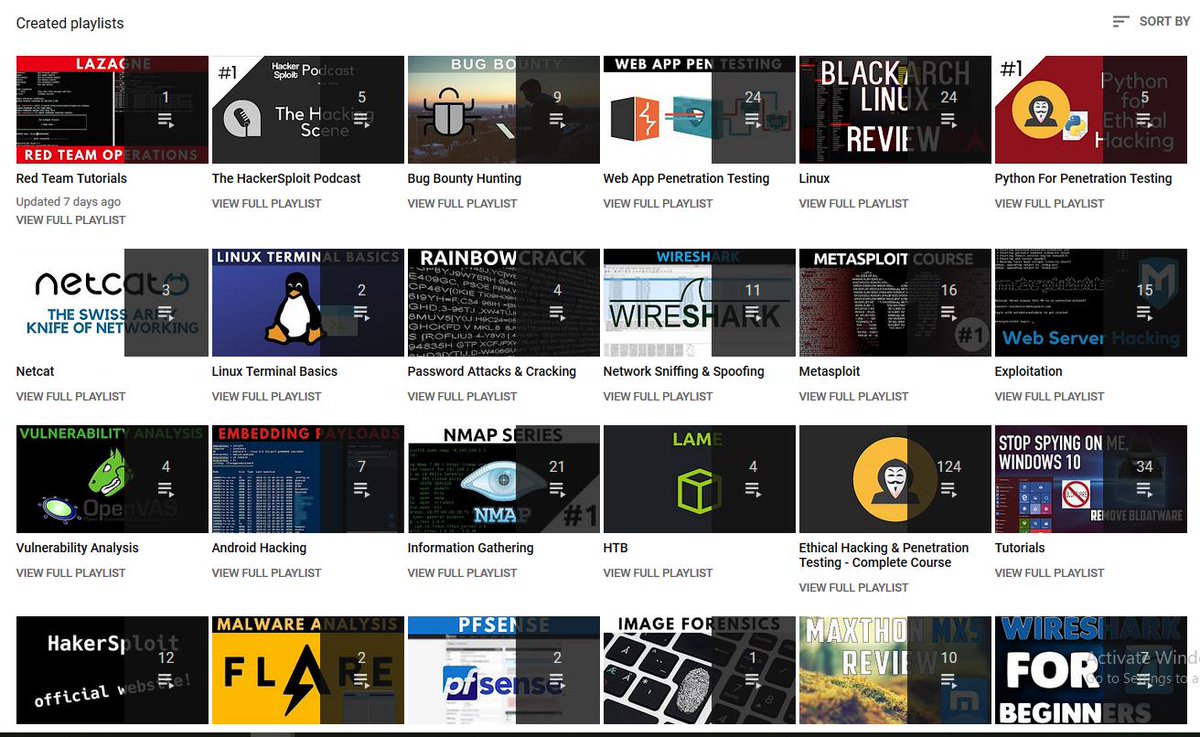Click playlist icon on Information Gathering thumbnail
This screenshot has height=737, width=1200.
click(557, 489)
